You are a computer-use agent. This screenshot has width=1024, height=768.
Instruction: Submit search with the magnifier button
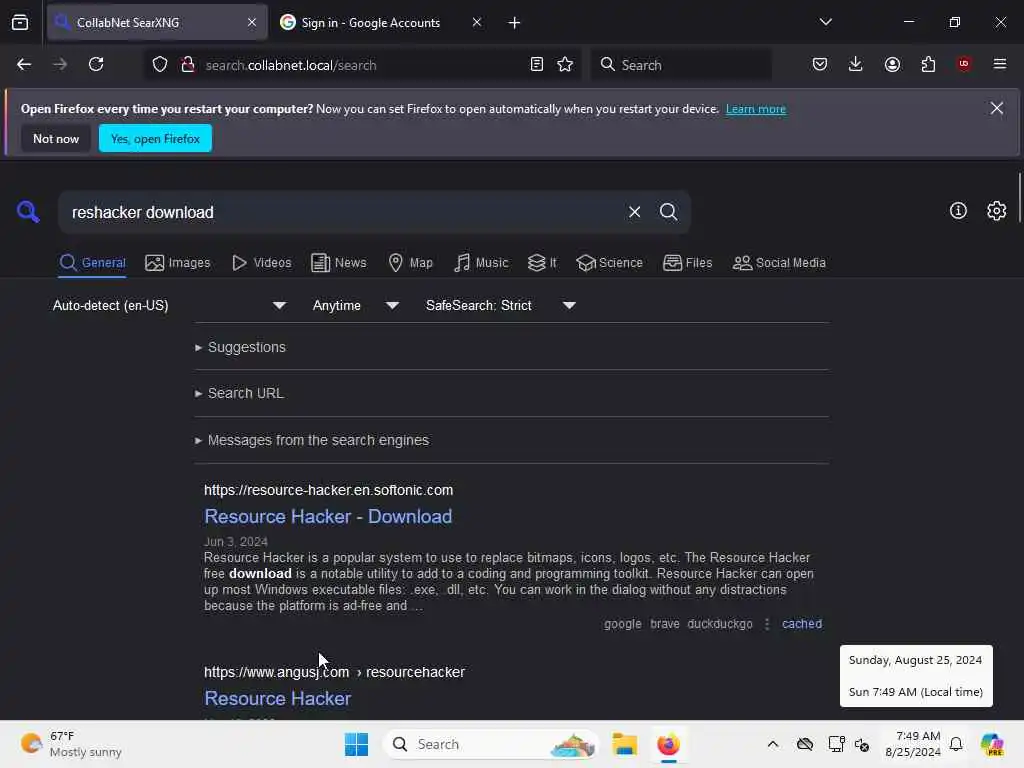(x=668, y=212)
